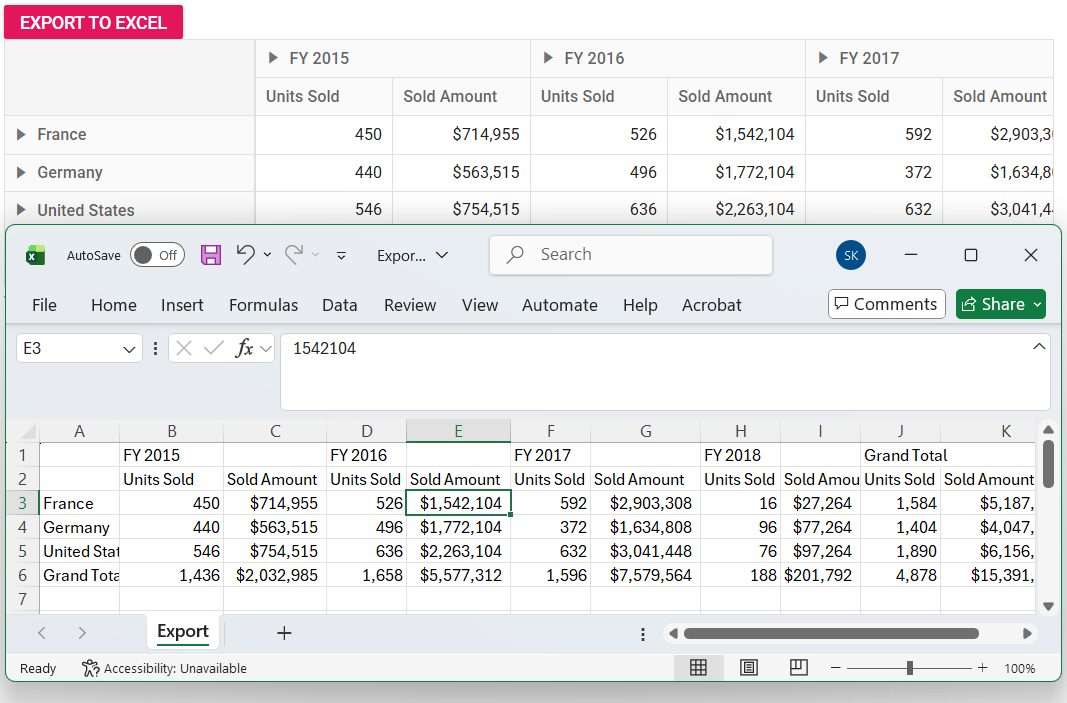Open the Formulas ribbon tab

tap(263, 305)
